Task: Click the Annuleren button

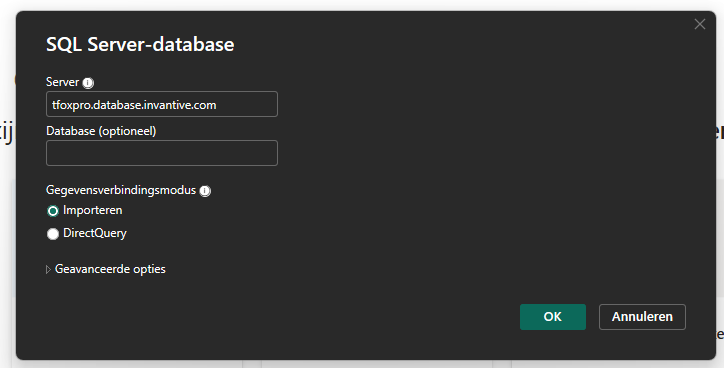Action: point(642,317)
